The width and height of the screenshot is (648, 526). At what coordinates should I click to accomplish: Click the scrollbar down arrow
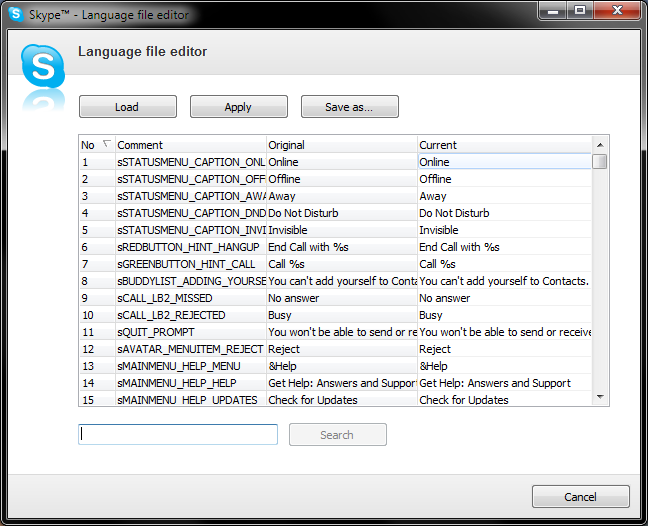[x=600, y=397]
